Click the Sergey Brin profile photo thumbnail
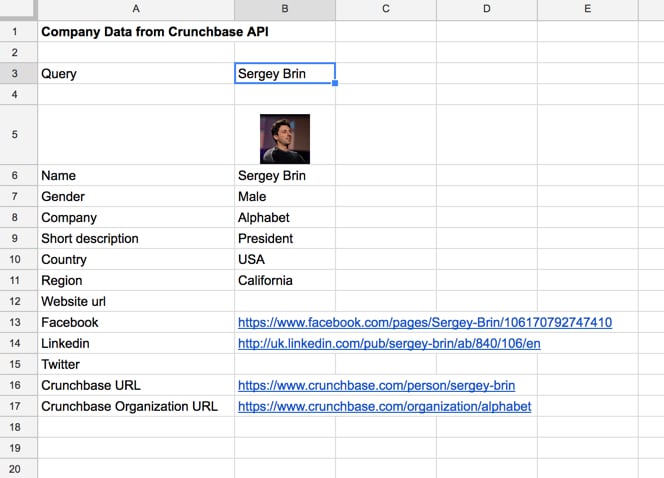Viewport: 664px width, 478px height. click(285, 139)
